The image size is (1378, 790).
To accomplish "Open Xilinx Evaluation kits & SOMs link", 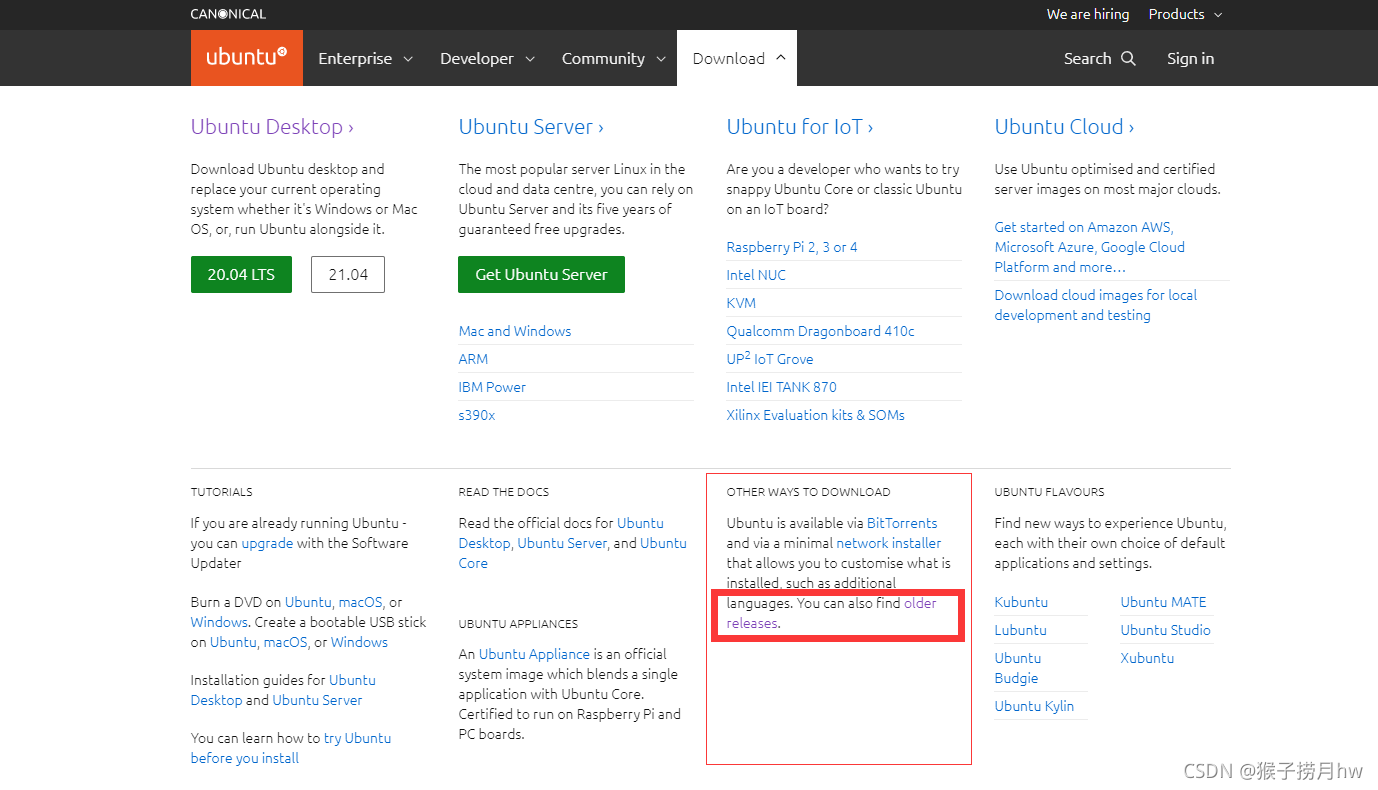I will click(x=815, y=415).
